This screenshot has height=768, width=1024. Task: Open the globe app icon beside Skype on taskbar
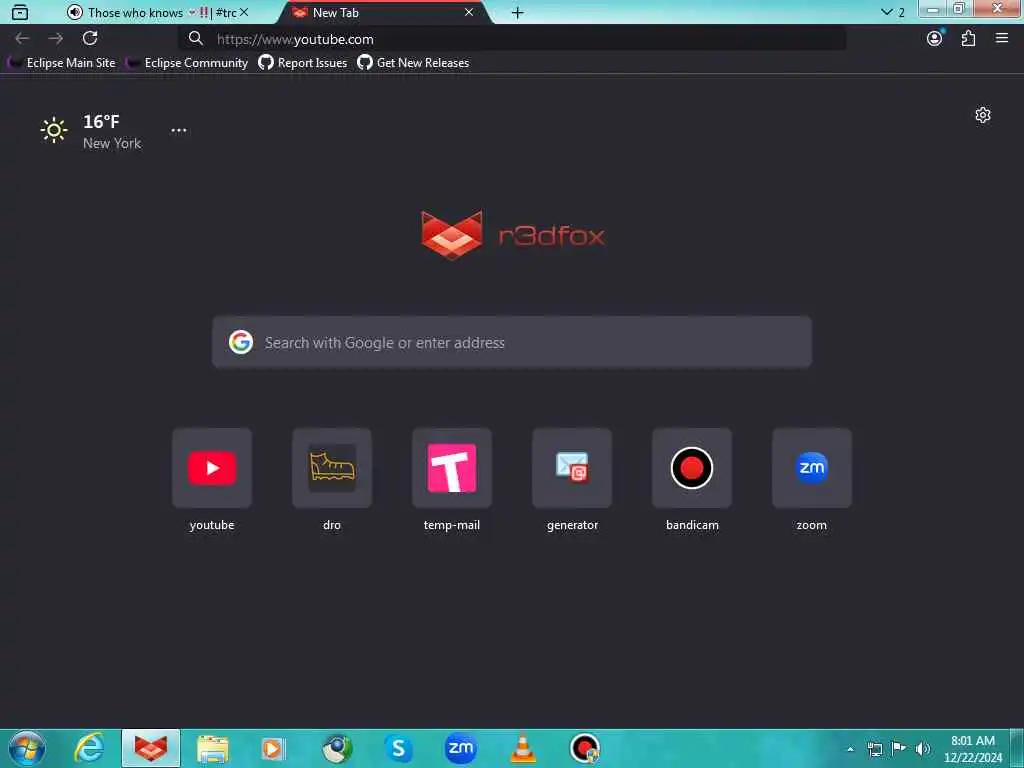tap(337, 749)
